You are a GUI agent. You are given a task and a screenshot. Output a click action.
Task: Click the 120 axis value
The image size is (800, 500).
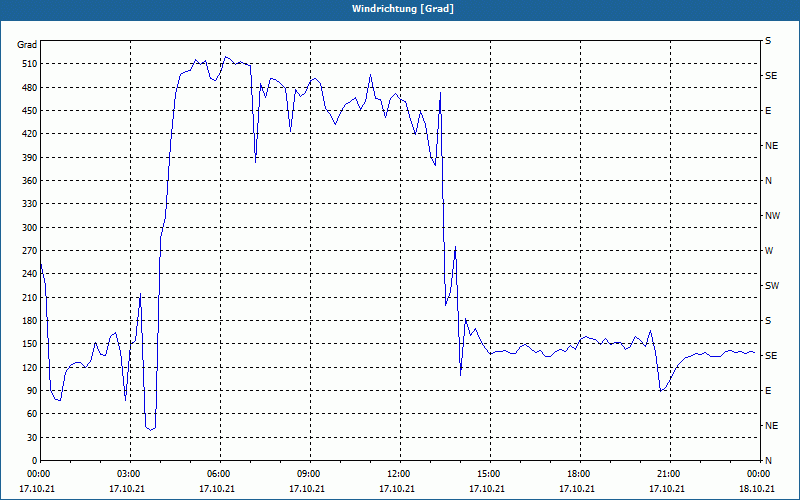30,367
